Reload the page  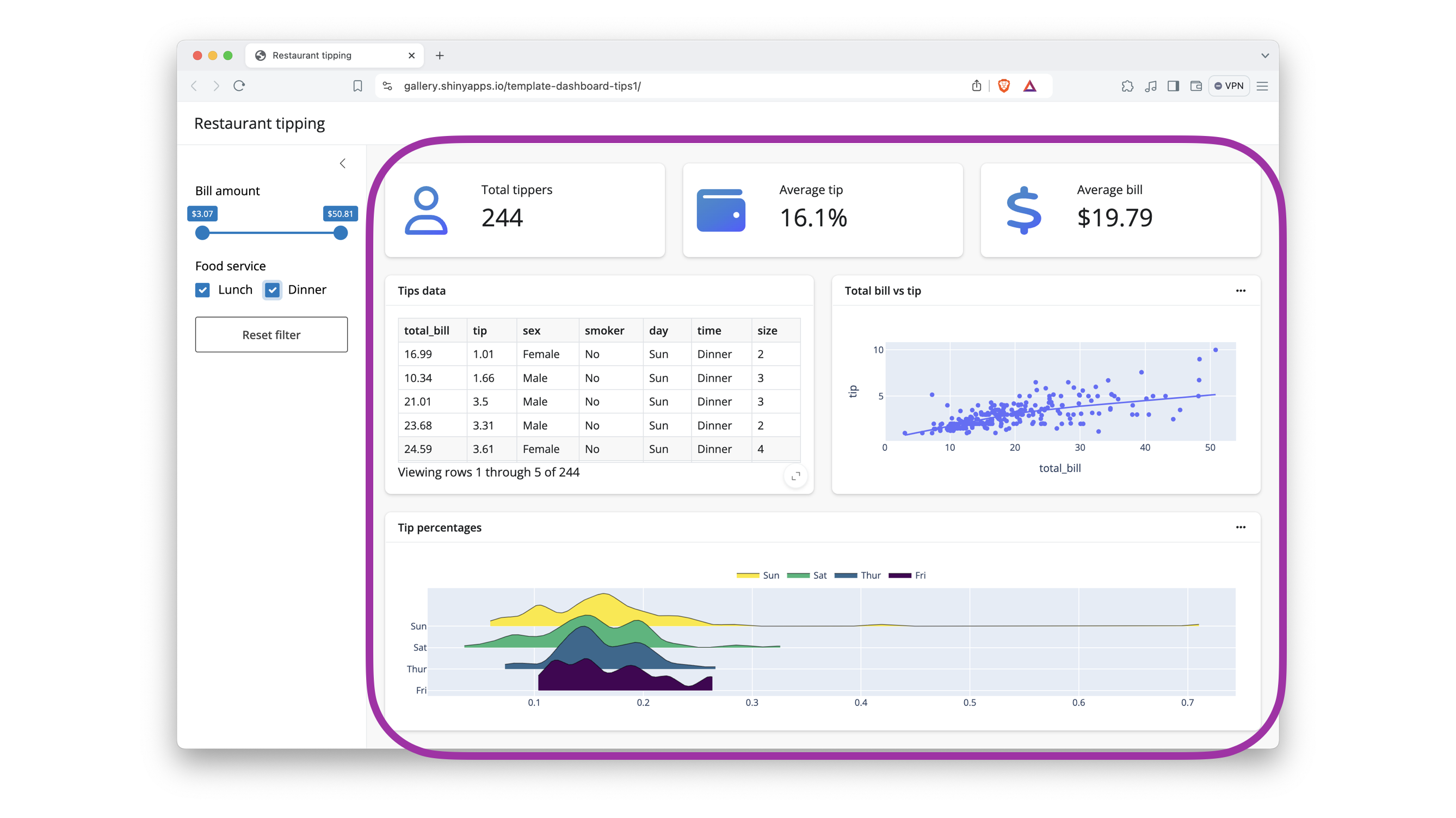(x=239, y=86)
